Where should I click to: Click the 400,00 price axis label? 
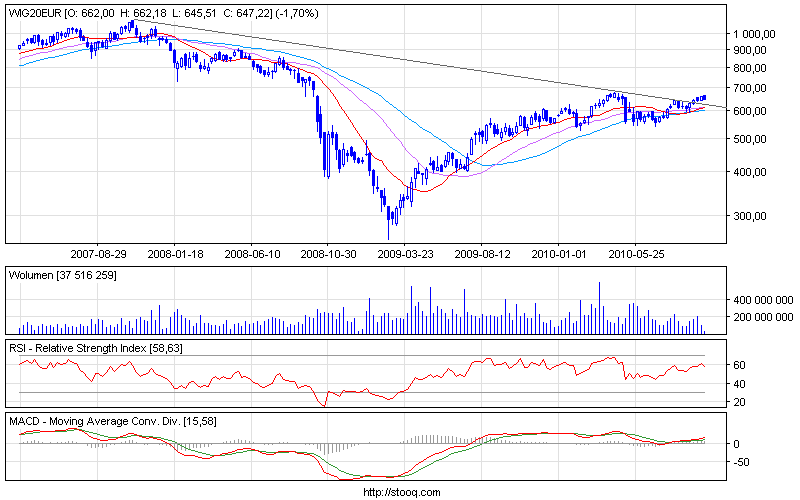[750, 172]
